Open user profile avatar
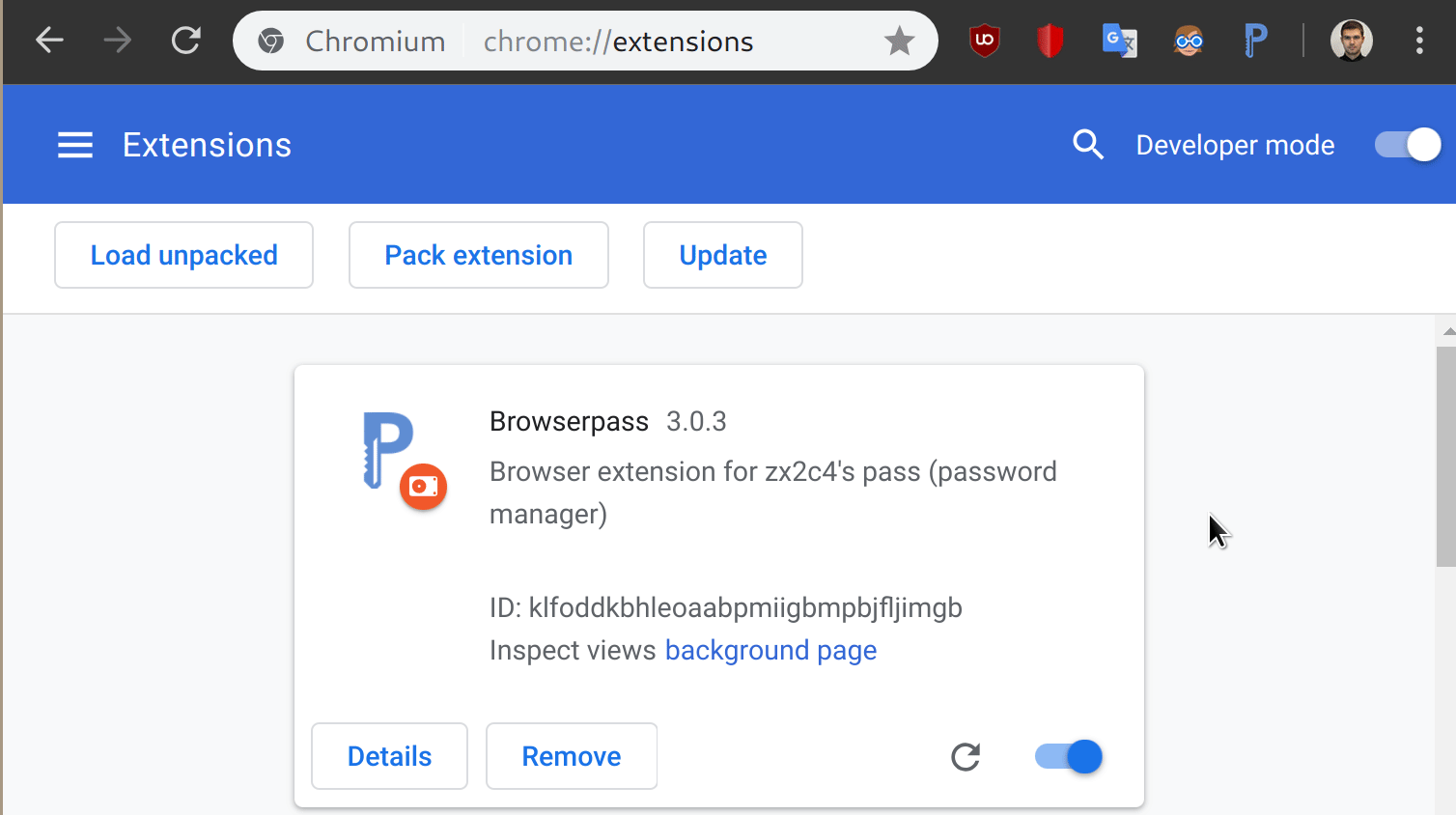The height and width of the screenshot is (815, 1456). point(1351,41)
